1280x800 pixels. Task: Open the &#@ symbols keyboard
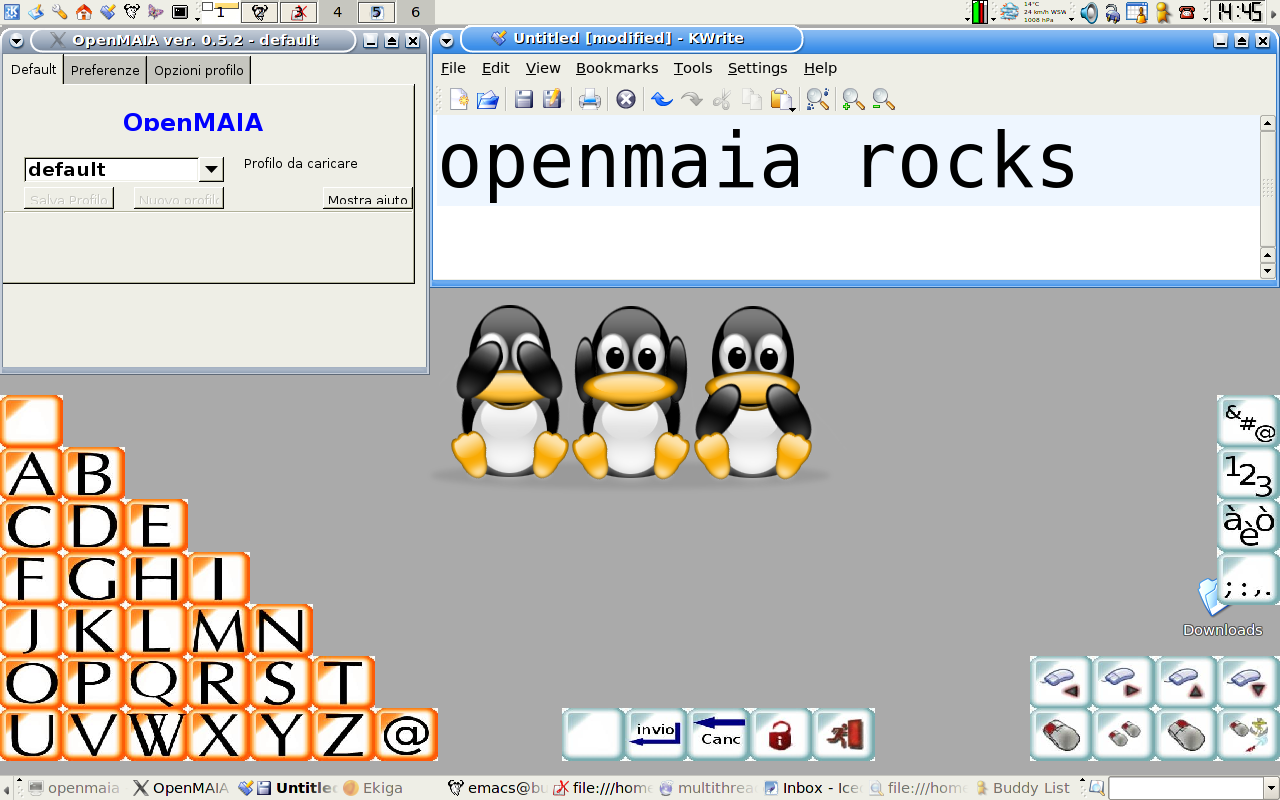coord(1249,422)
